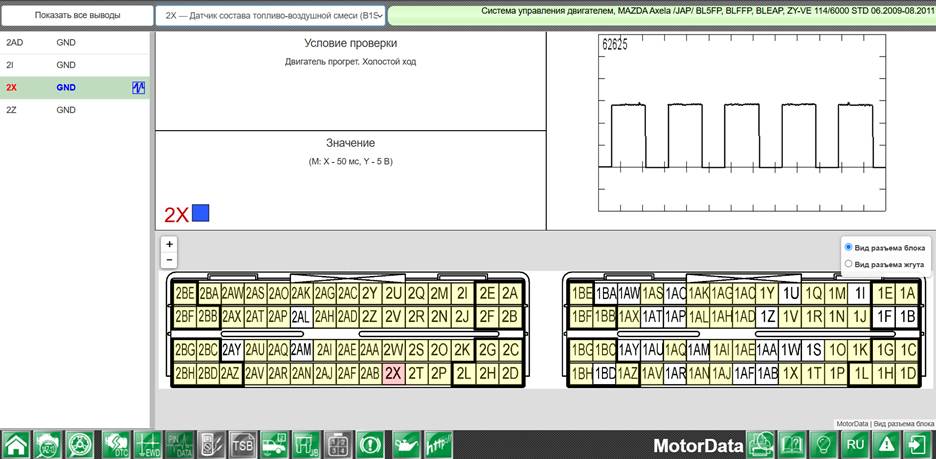Viewport: 936px width, 459px height.
Task: Switch language with RU button
Action: pyautogui.click(x=855, y=445)
